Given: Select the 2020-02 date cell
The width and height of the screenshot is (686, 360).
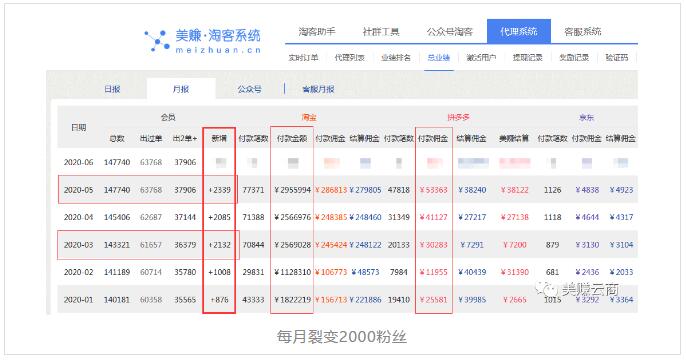Looking at the screenshot, I should point(79,272).
